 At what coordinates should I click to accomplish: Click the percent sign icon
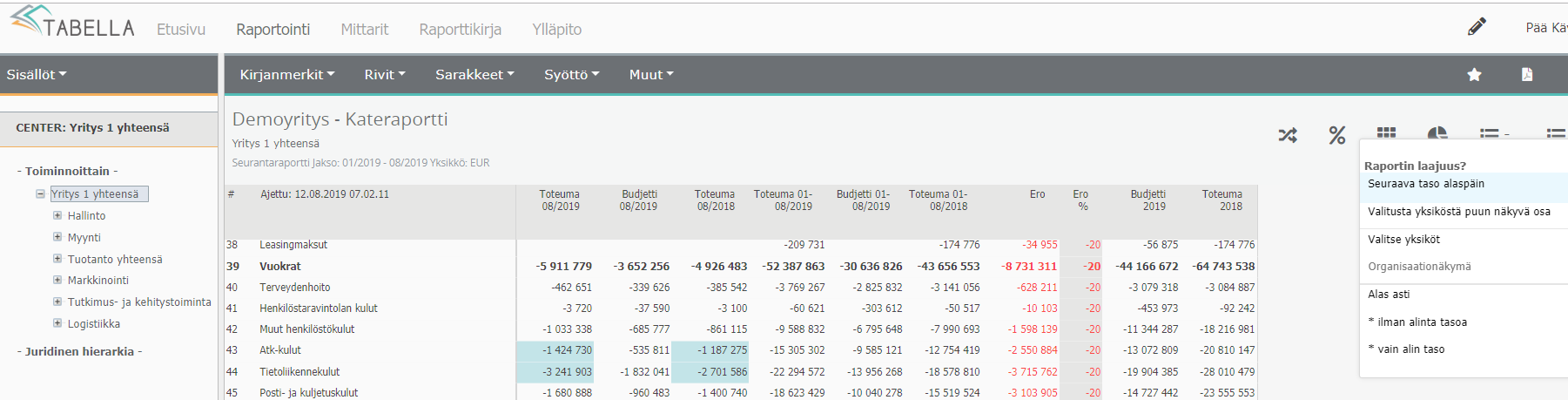tap(1337, 135)
